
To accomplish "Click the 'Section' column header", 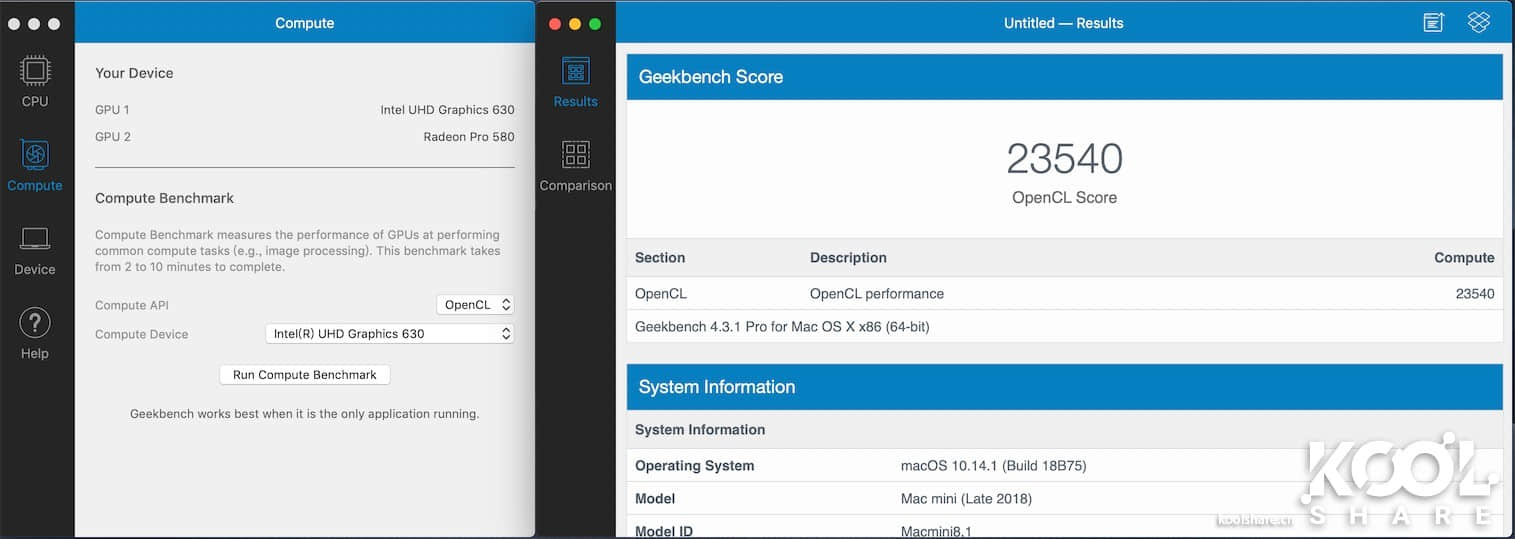I will point(660,258).
